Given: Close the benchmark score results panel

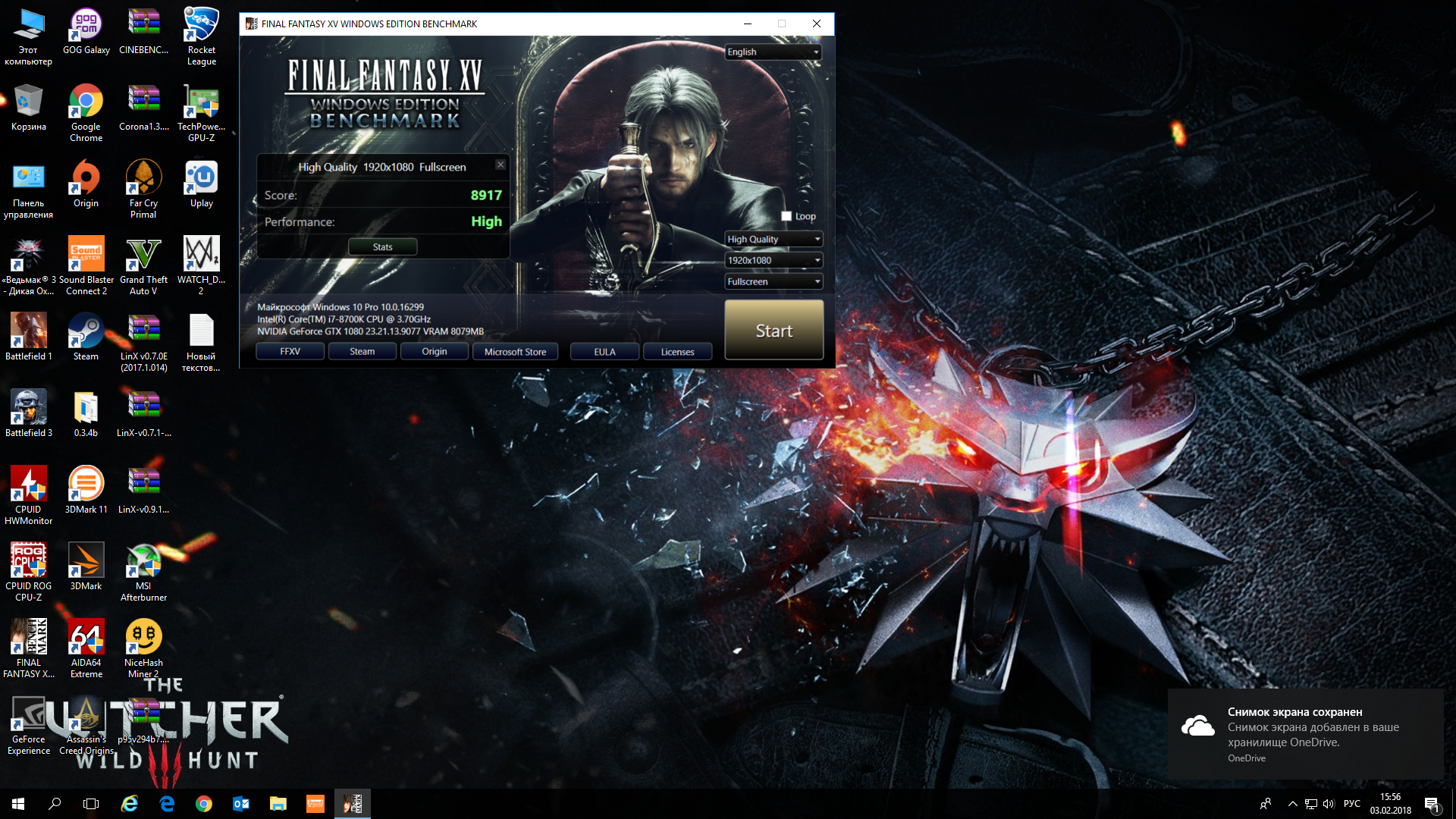Looking at the screenshot, I should (500, 165).
